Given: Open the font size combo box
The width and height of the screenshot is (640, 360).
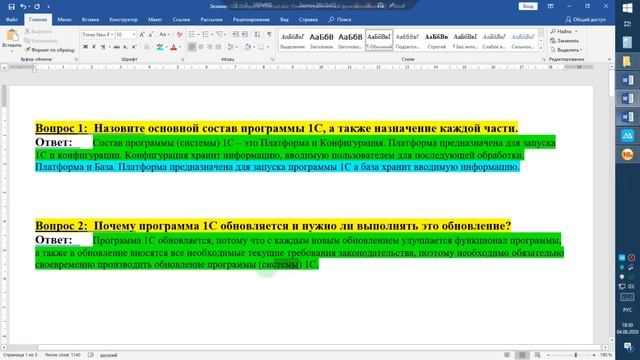Looking at the screenshot, I should pyautogui.click(x=125, y=35).
